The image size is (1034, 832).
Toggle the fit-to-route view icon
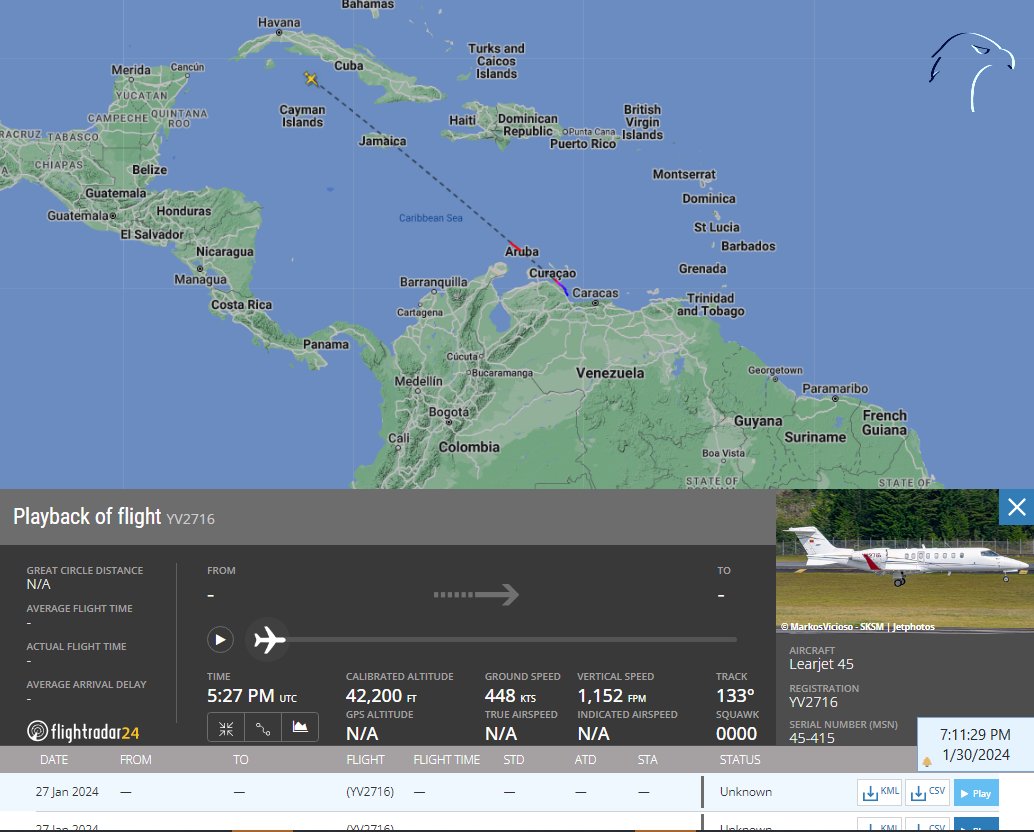pos(226,728)
